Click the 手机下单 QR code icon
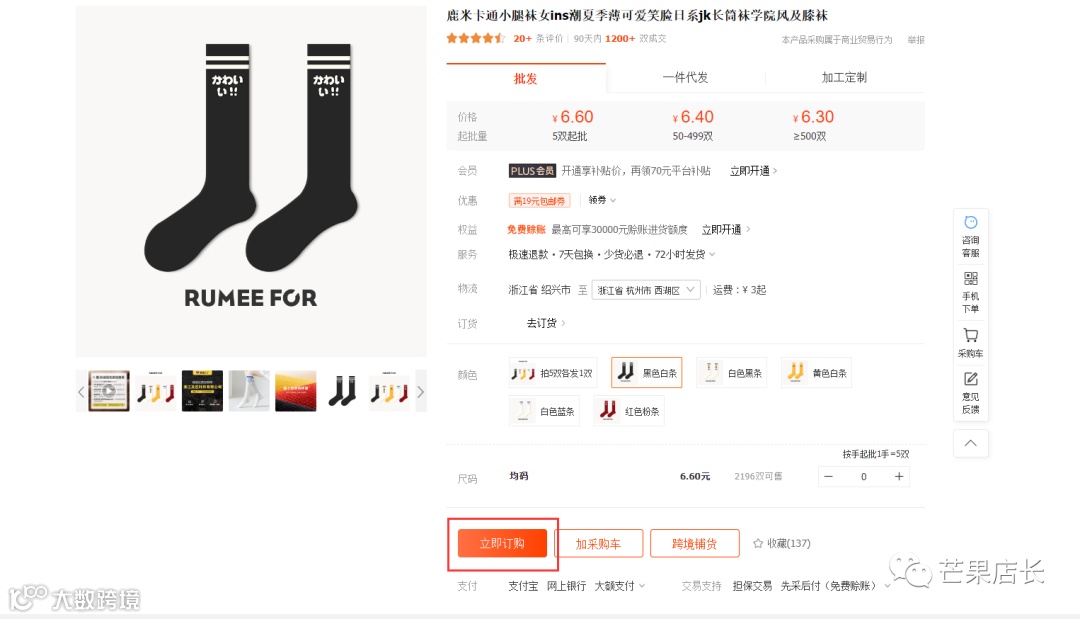The width and height of the screenshot is (1080, 619). [x=970, y=278]
